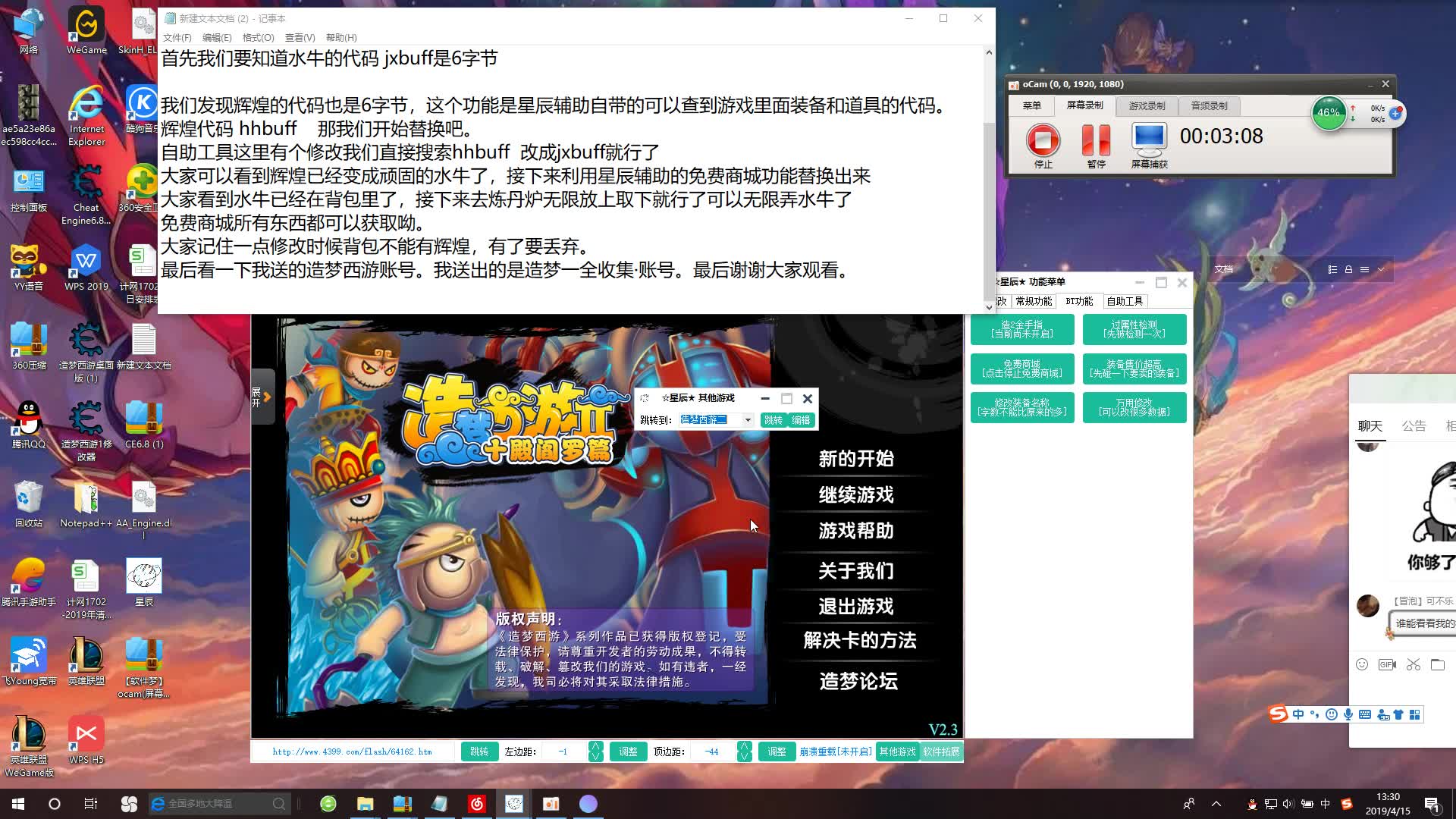Open the 跳转到 game selection dropdown
Viewport: 1456px width, 819px height.
coord(748,419)
